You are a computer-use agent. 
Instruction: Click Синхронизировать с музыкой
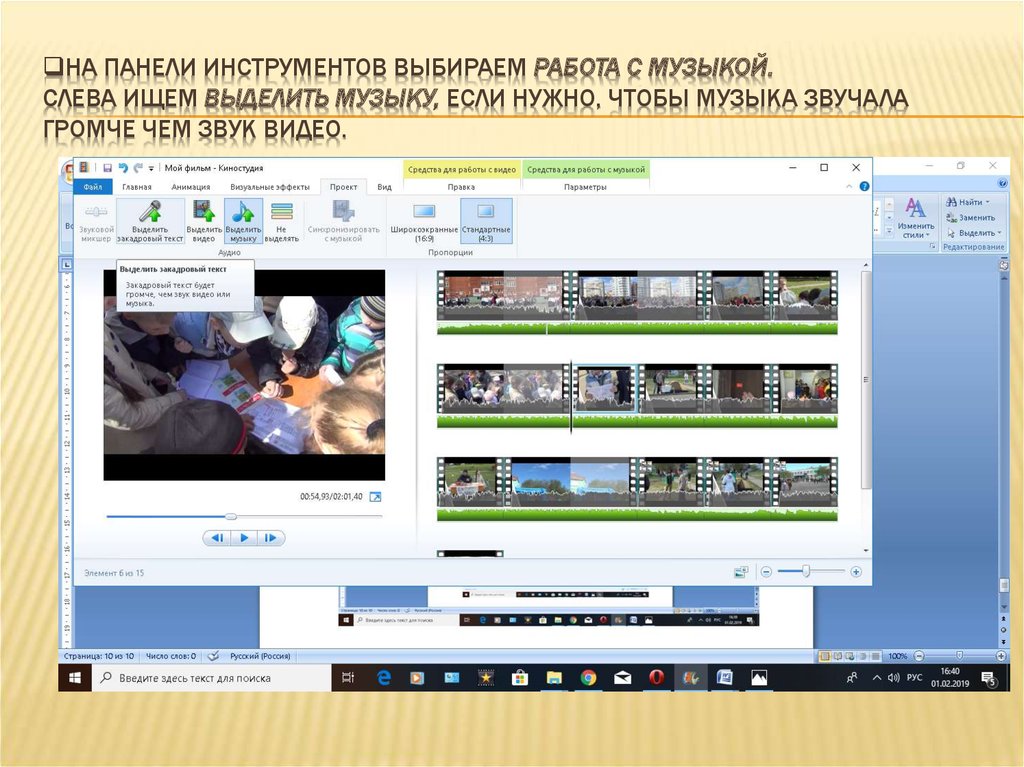(344, 221)
